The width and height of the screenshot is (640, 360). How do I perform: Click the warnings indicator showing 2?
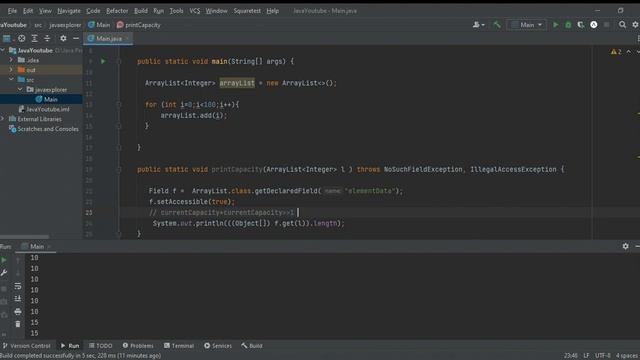616,52
